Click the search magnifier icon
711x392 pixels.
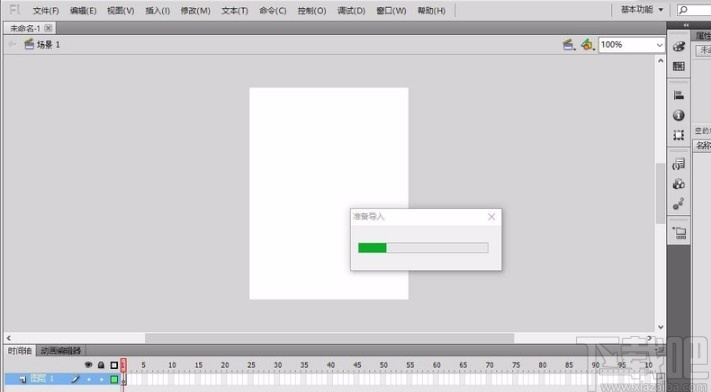click(x=683, y=10)
